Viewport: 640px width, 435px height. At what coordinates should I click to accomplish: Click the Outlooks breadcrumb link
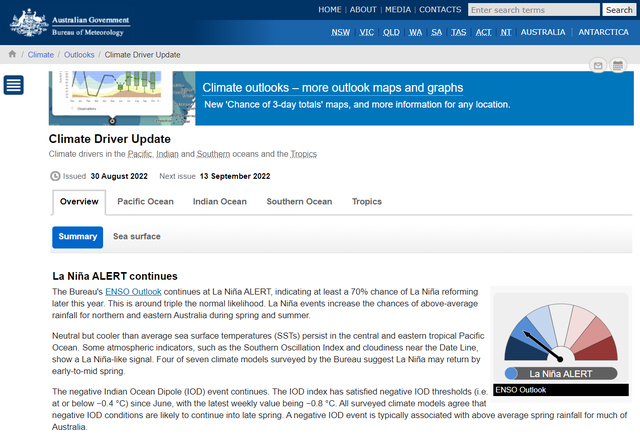pyautogui.click(x=79, y=55)
